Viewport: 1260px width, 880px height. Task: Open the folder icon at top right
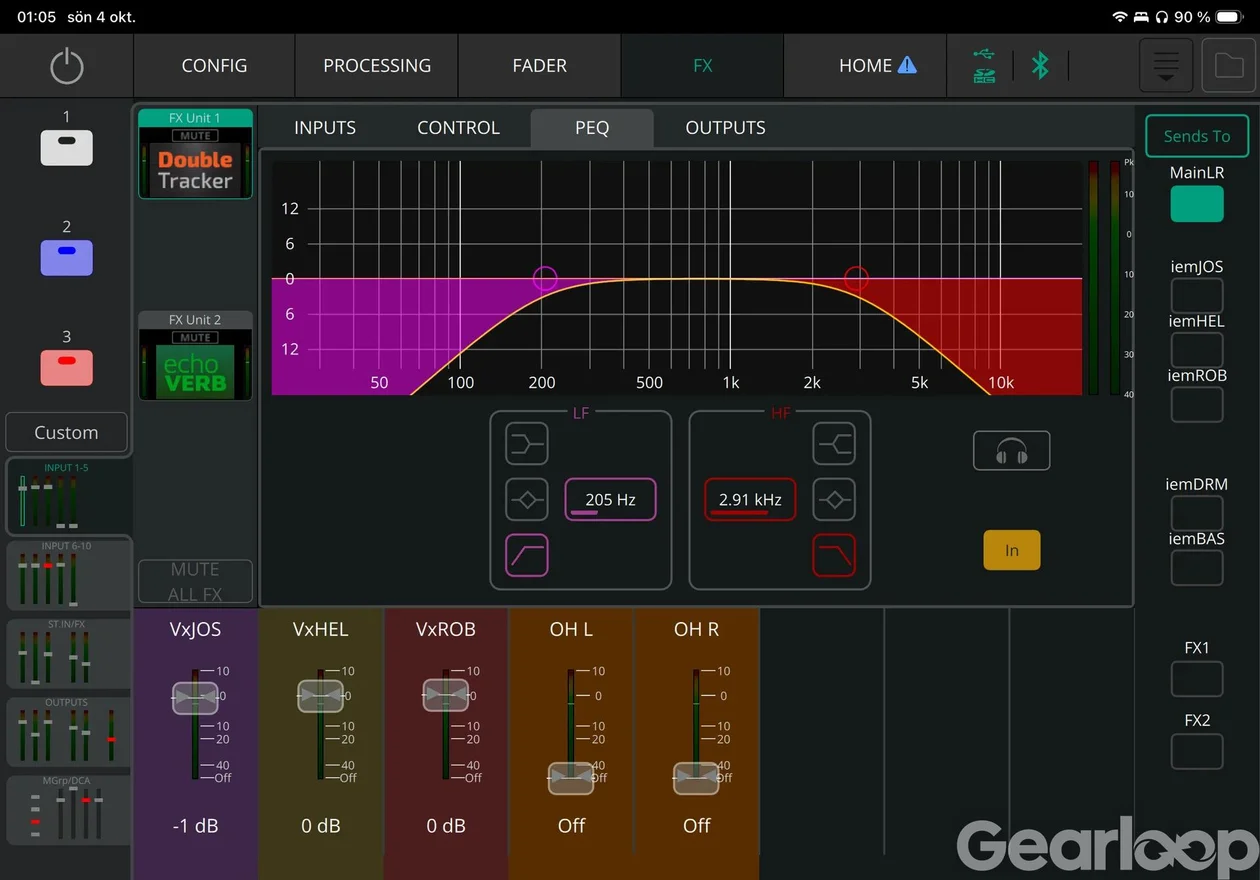point(1229,66)
